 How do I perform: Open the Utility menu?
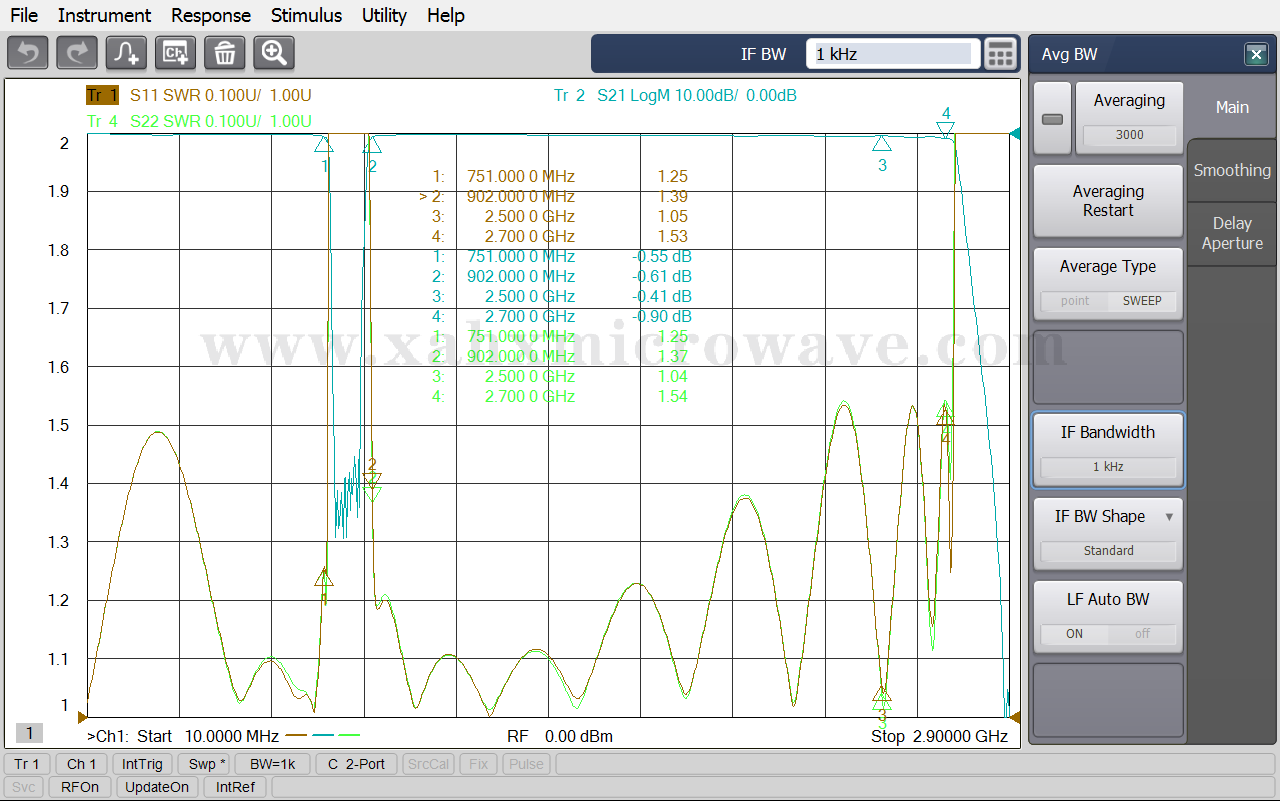tap(384, 15)
